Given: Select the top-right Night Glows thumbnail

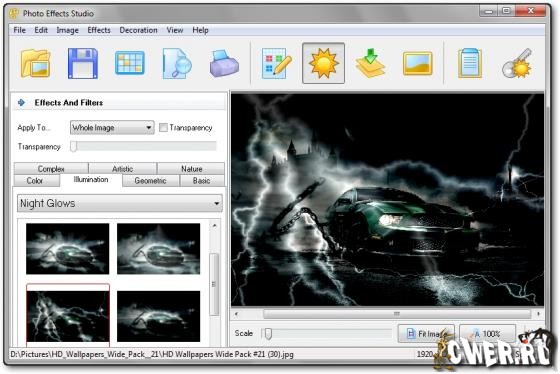Looking at the screenshot, I should 159,249.
